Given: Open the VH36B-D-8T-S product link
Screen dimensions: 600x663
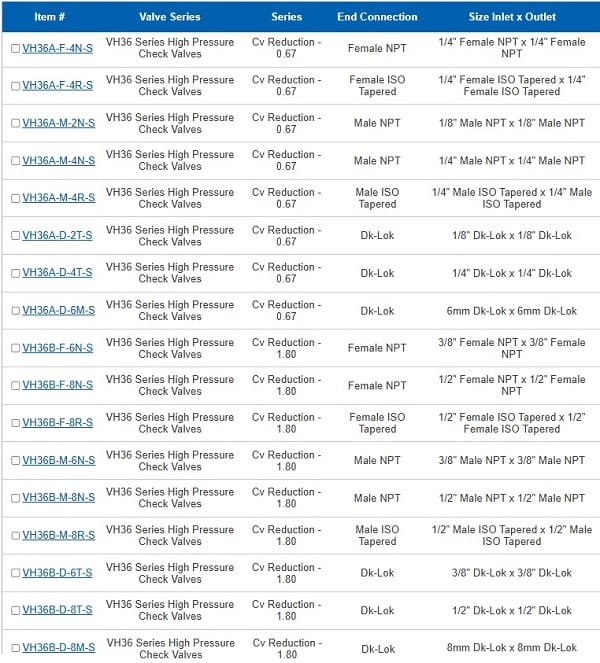Looking at the screenshot, I should tap(57, 610).
